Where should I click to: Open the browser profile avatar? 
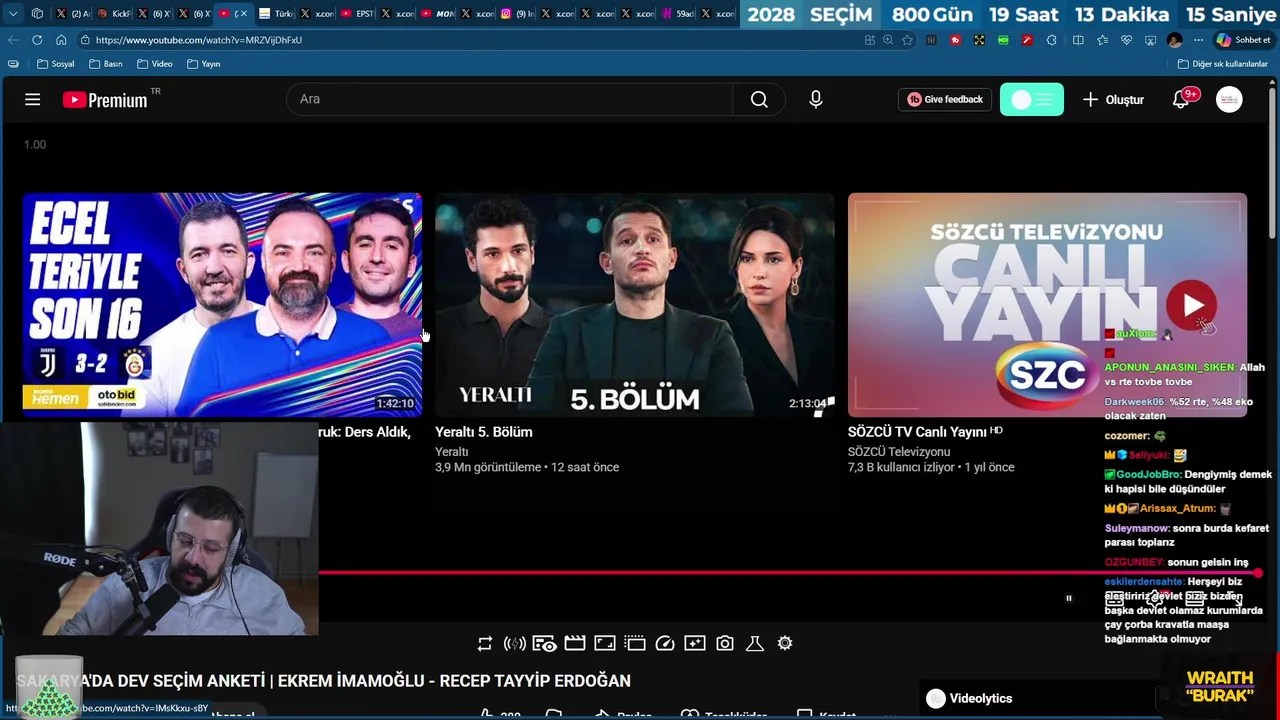pyautogui.click(x=1174, y=40)
